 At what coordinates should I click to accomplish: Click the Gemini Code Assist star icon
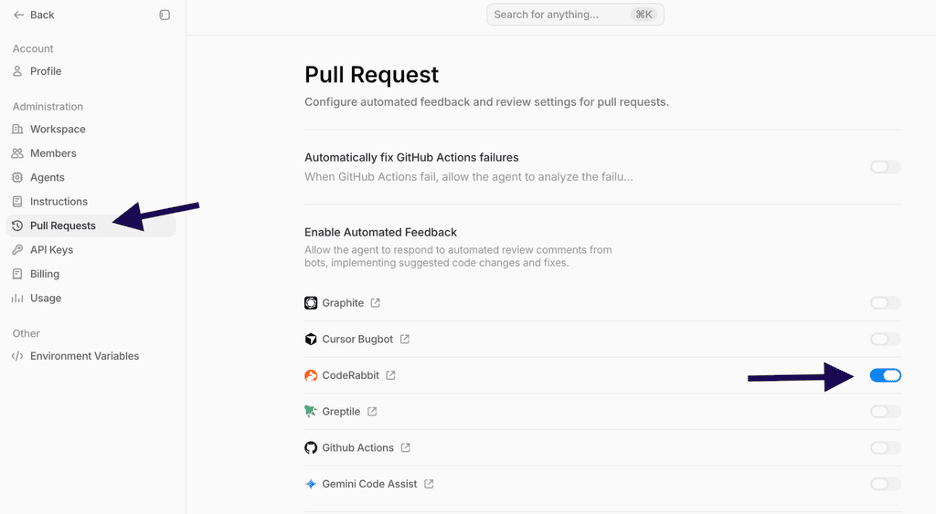click(311, 484)
